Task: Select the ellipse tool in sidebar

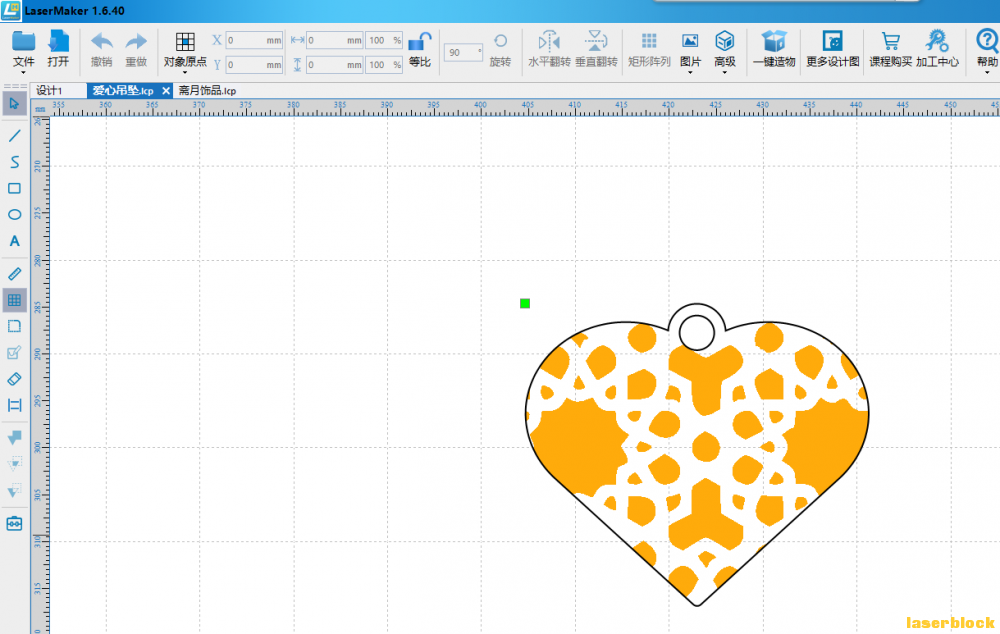Action: coord(14,214)
